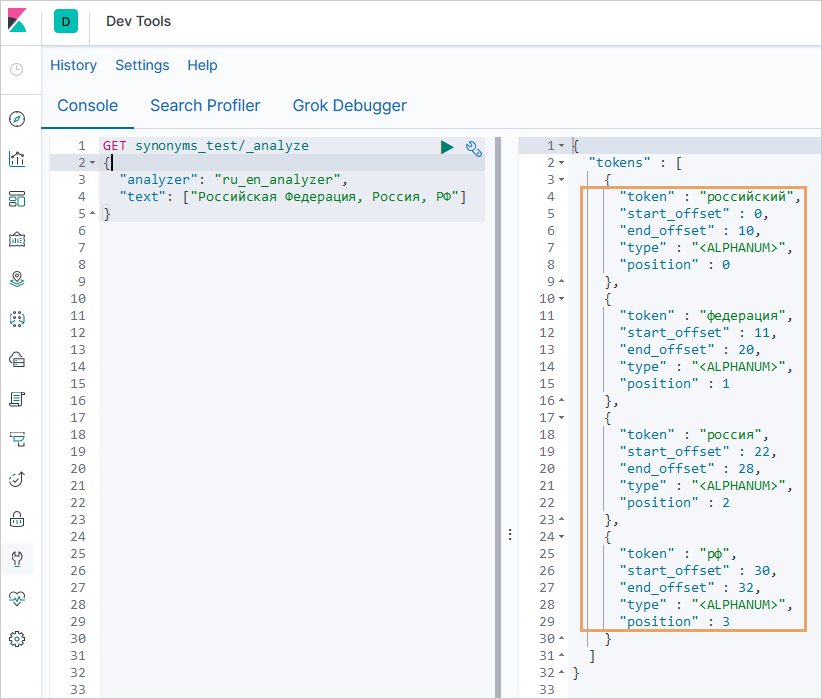
Task: Open the History link
Action: tap(73, 65)
